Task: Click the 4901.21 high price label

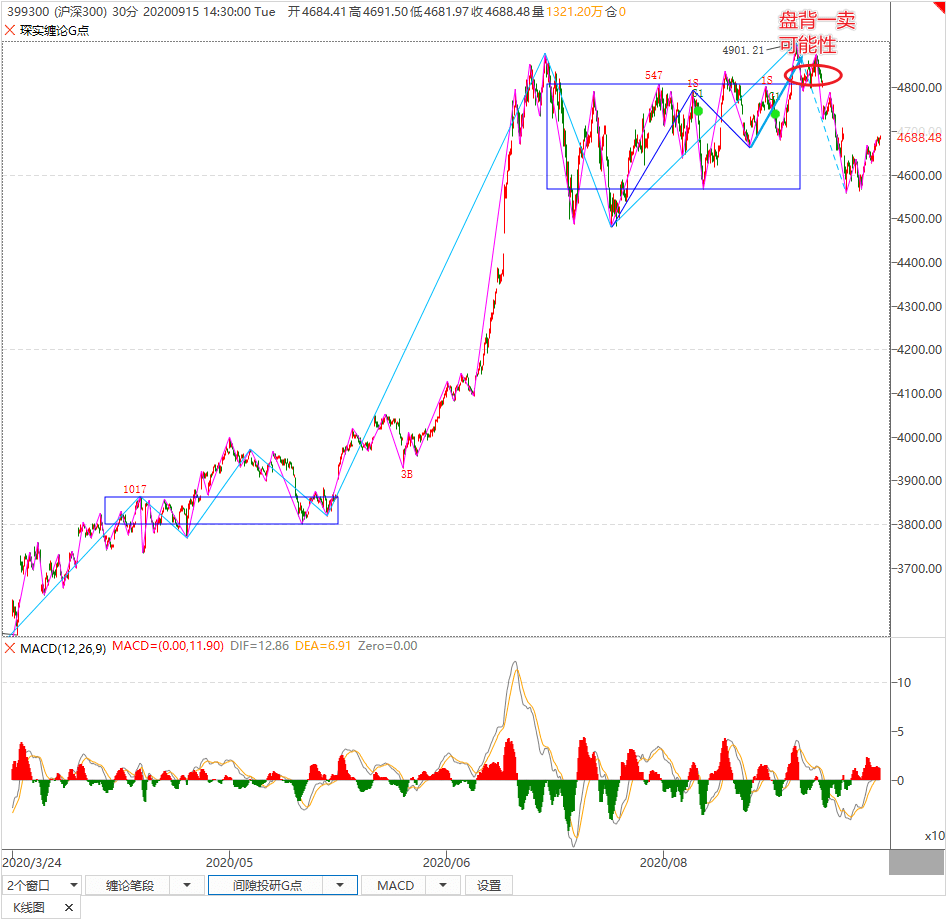Action: click(x=744, y=50)
